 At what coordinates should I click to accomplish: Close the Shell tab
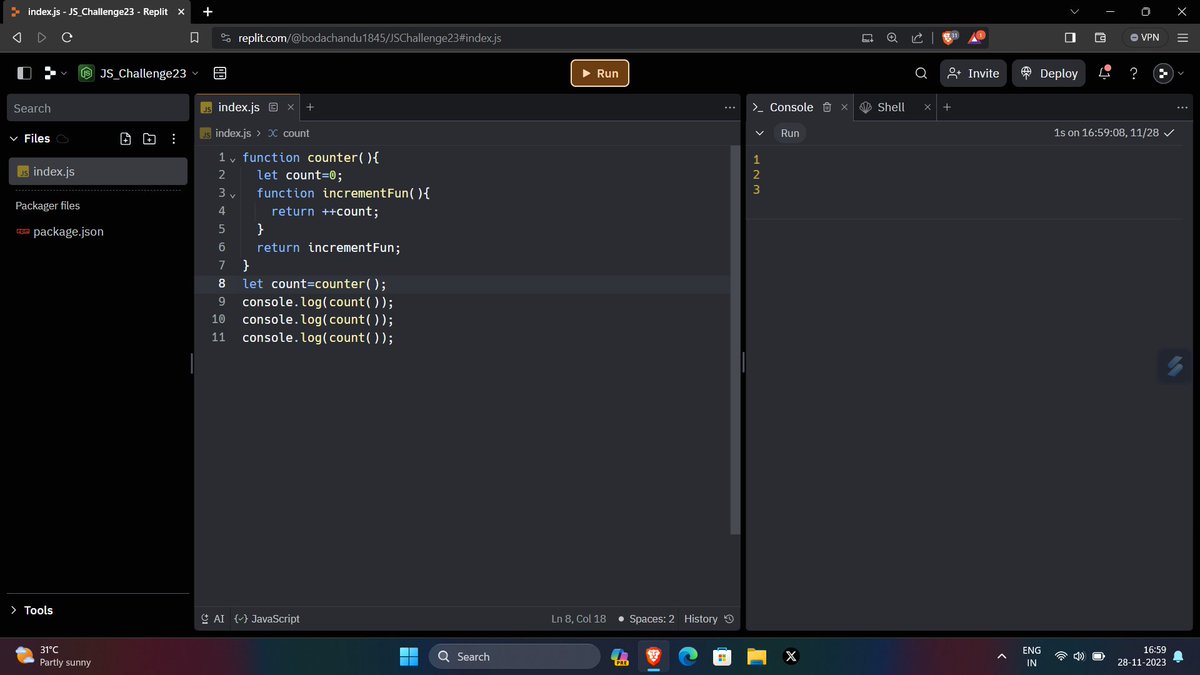click(928, 107)
